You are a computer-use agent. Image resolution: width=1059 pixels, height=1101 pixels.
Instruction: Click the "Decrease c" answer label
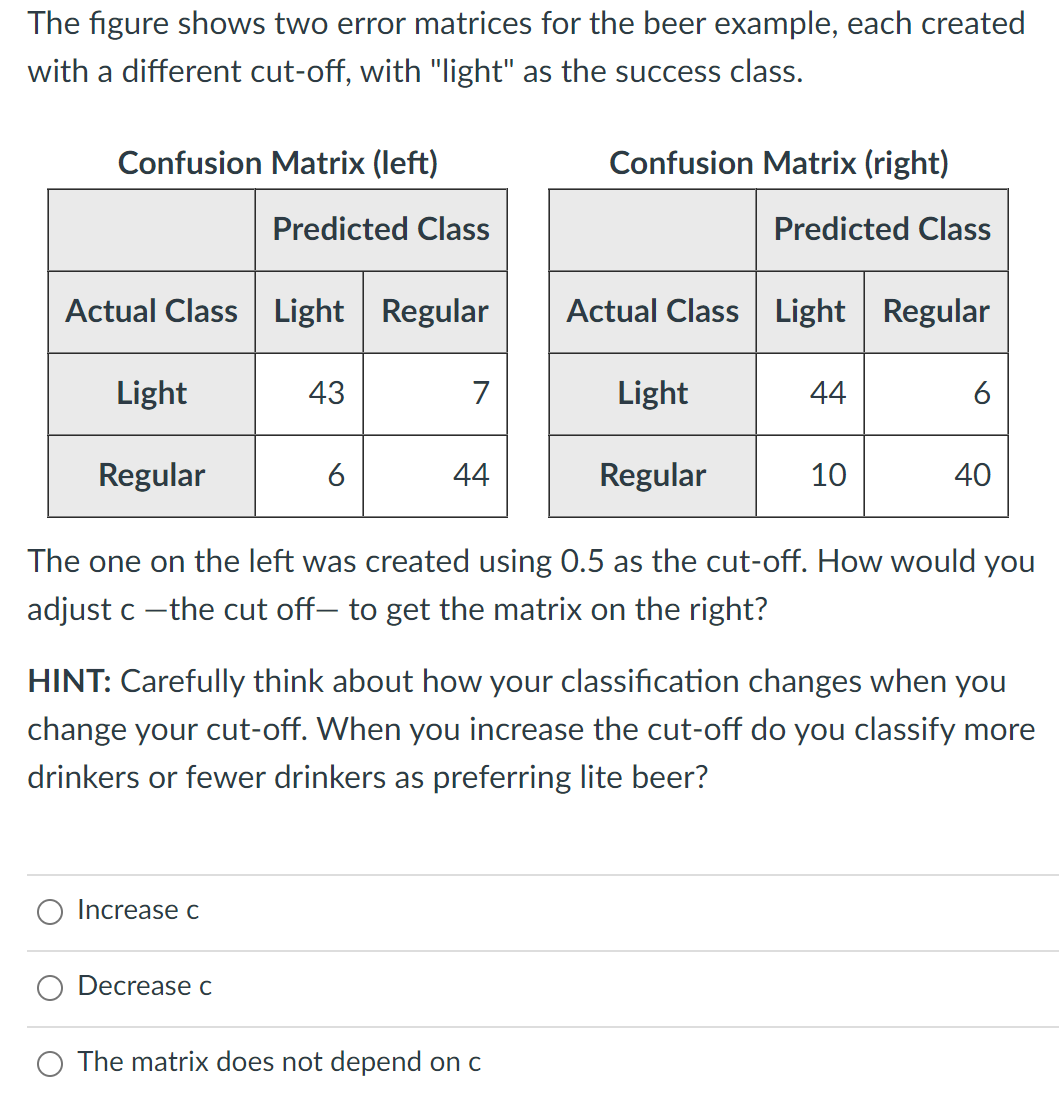[x=144, y=987]
